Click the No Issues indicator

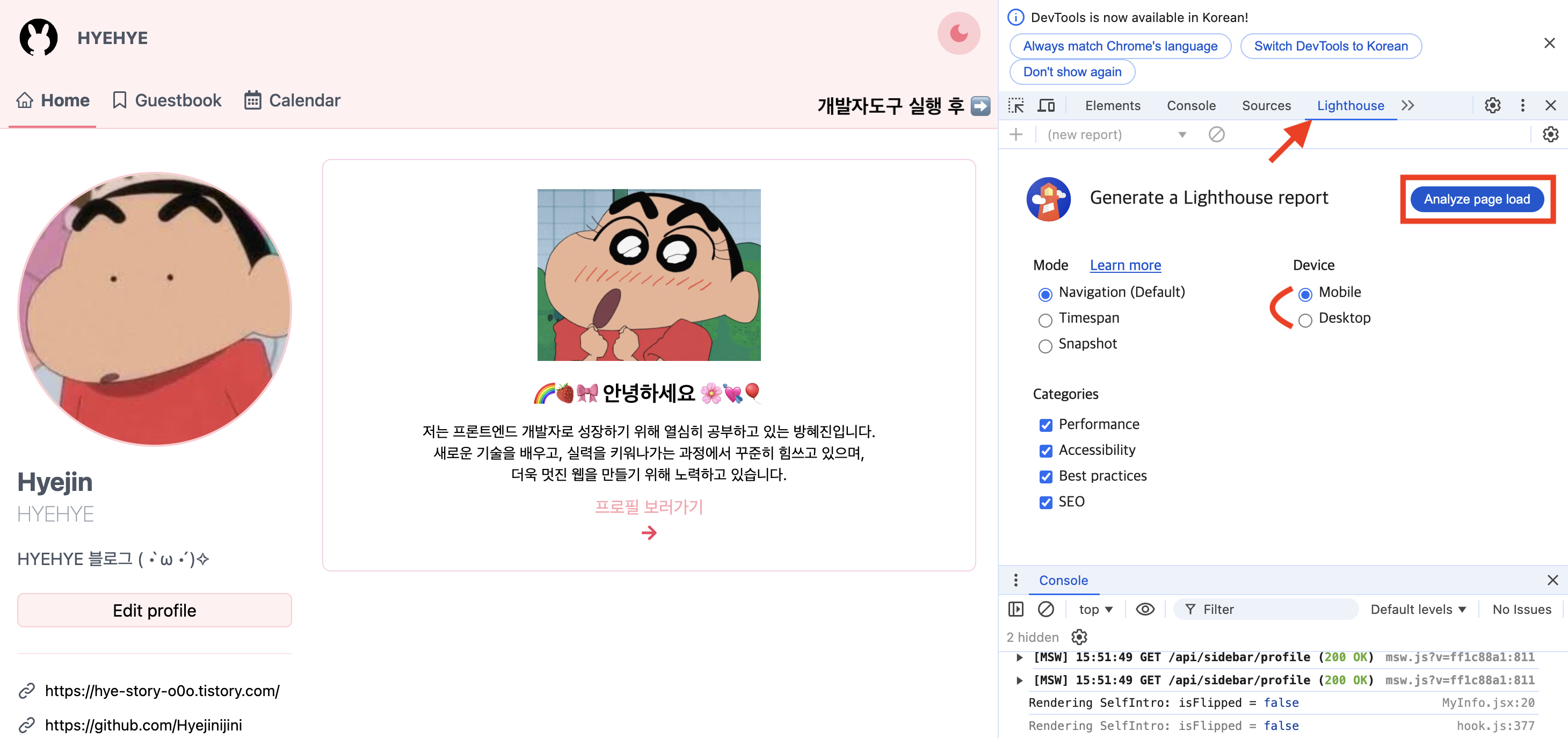tap(1522, 609)
